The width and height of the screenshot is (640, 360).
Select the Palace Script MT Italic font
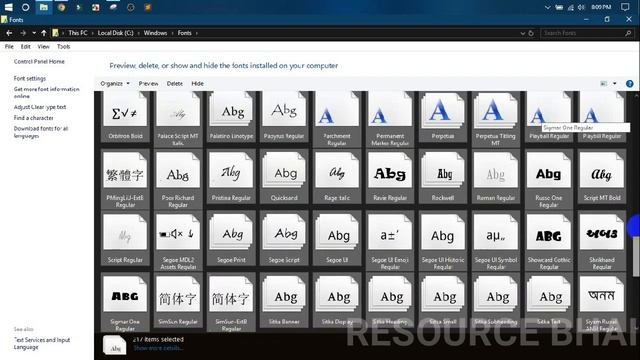[x=178, y=118]
